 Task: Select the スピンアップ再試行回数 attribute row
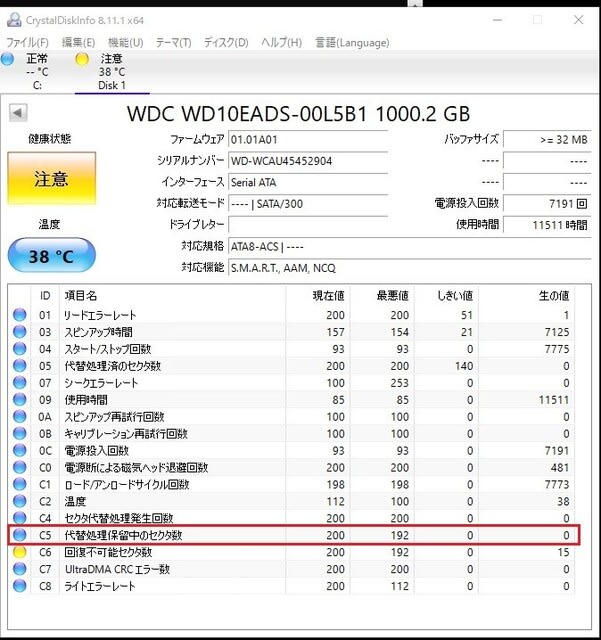click(x=292, y=416)
